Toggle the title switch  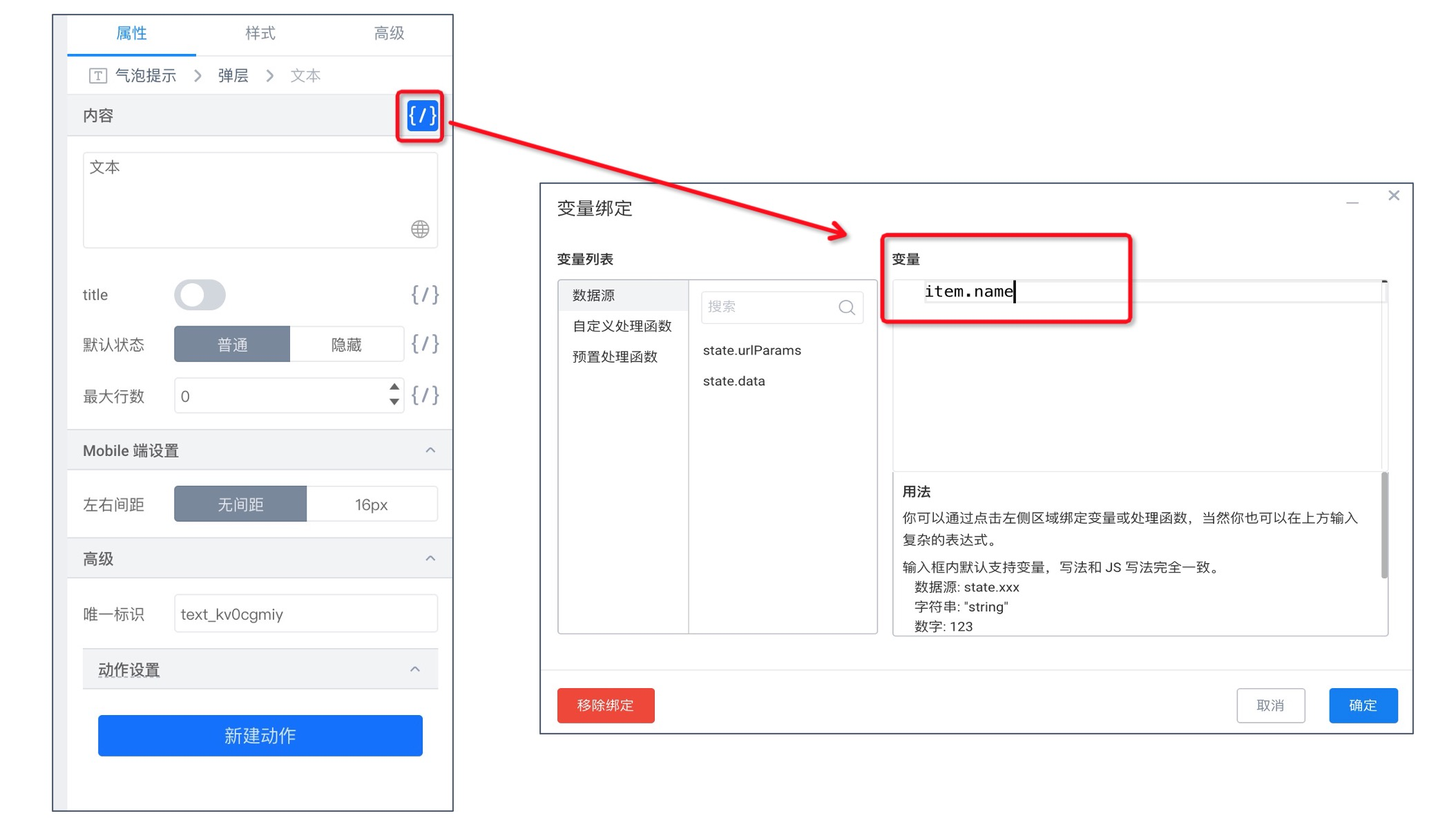point(200,295)
